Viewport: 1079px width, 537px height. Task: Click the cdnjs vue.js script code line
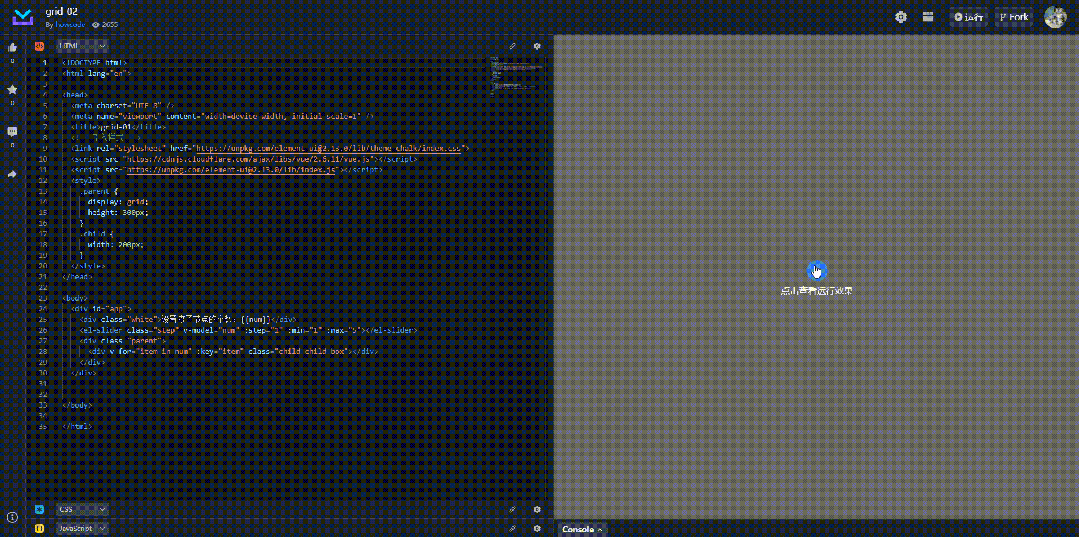tap(244, 159)
